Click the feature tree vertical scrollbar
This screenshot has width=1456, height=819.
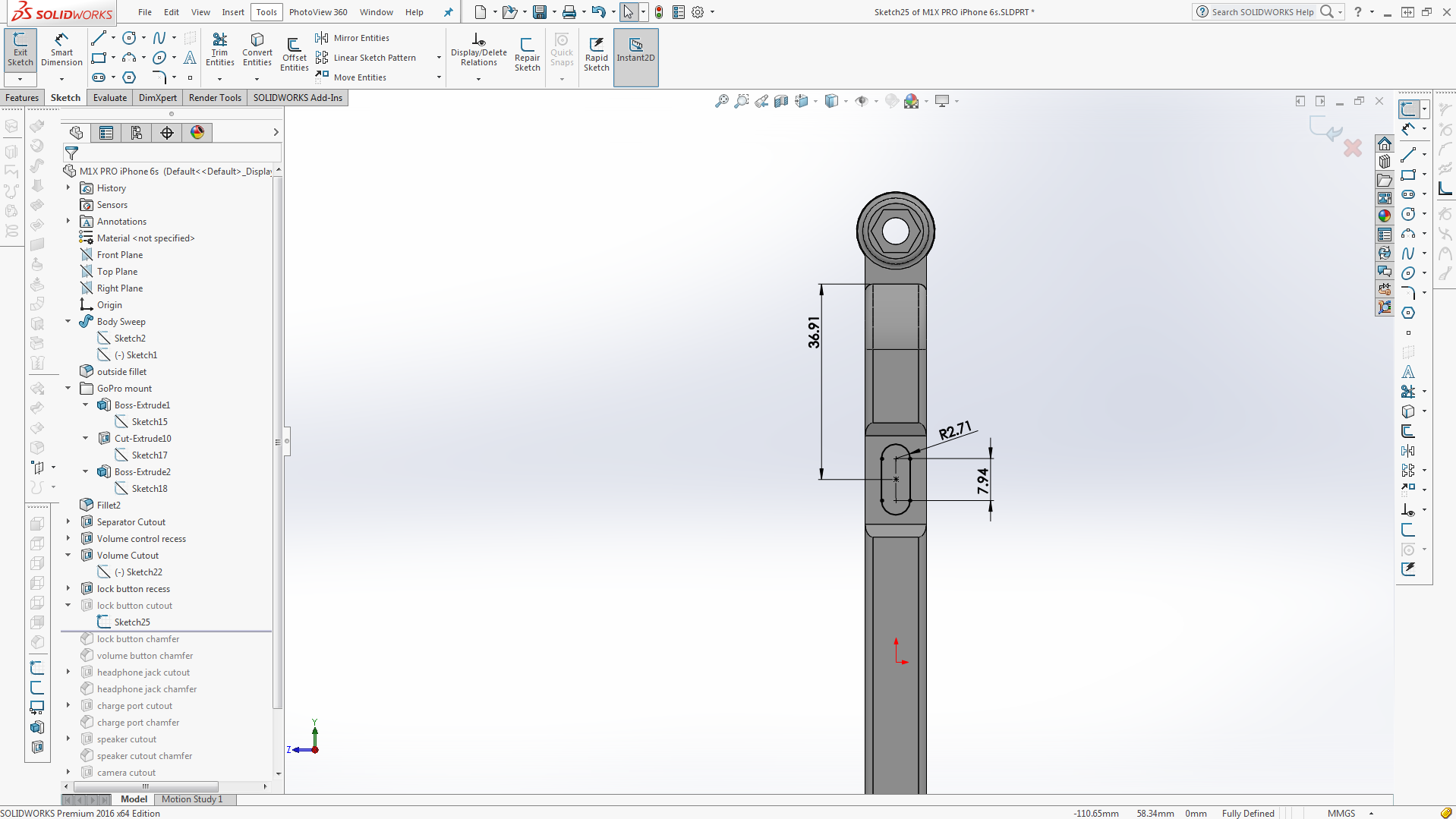tap(278, 443)
